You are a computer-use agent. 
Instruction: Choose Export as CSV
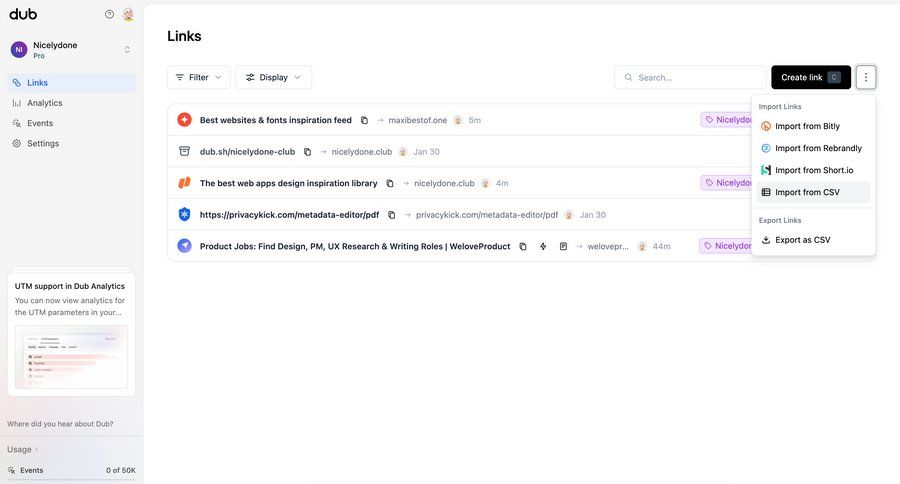point(813,240)
